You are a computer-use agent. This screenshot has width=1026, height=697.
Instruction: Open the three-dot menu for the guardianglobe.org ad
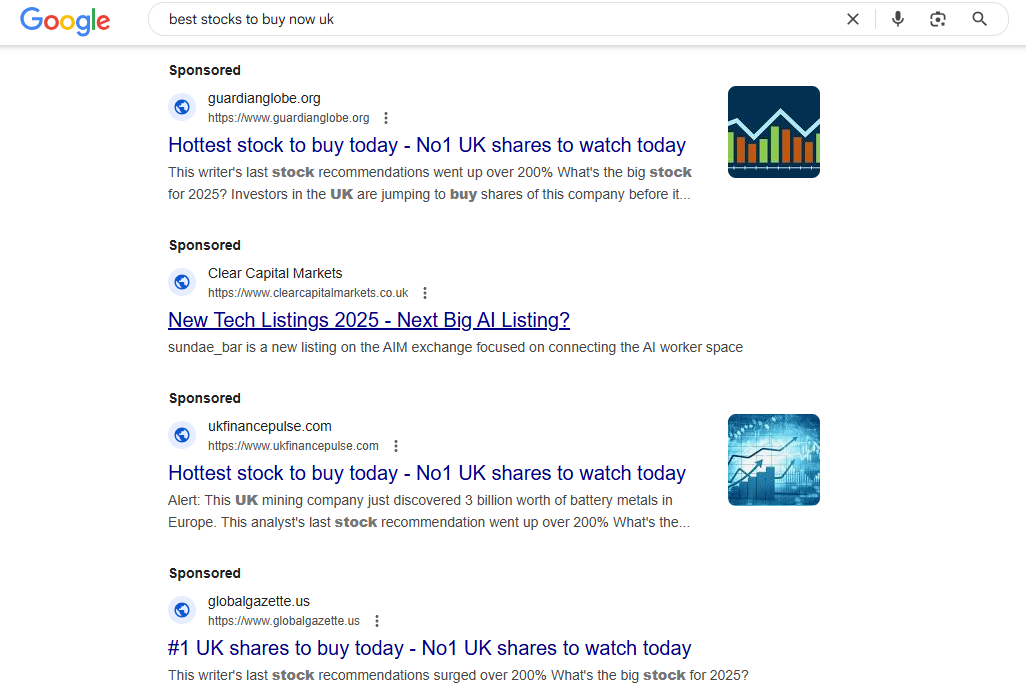pos(386,117)
